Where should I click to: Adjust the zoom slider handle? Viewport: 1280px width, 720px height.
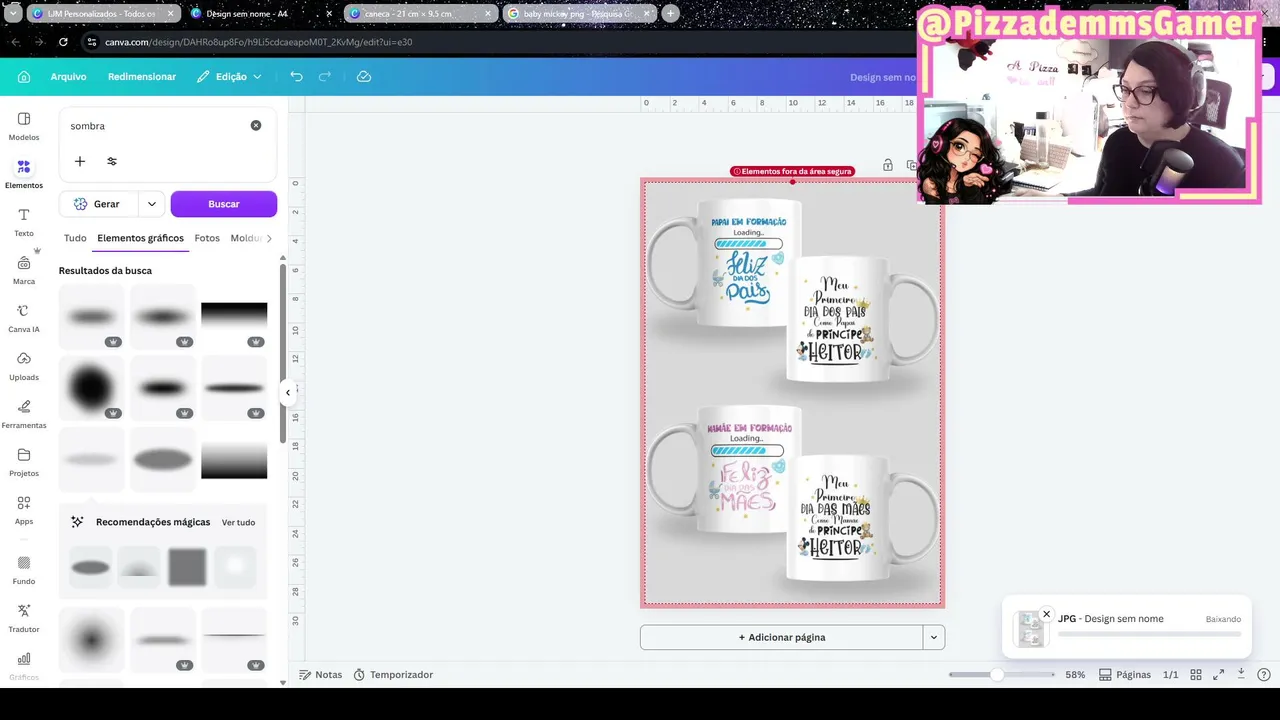pos(997,675)
